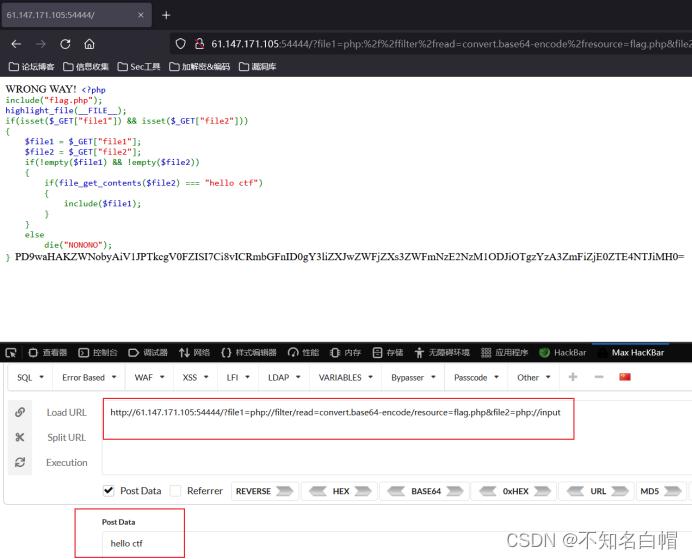Expand the Error Based dropdown
692x559 pixels.
point(89,378)
